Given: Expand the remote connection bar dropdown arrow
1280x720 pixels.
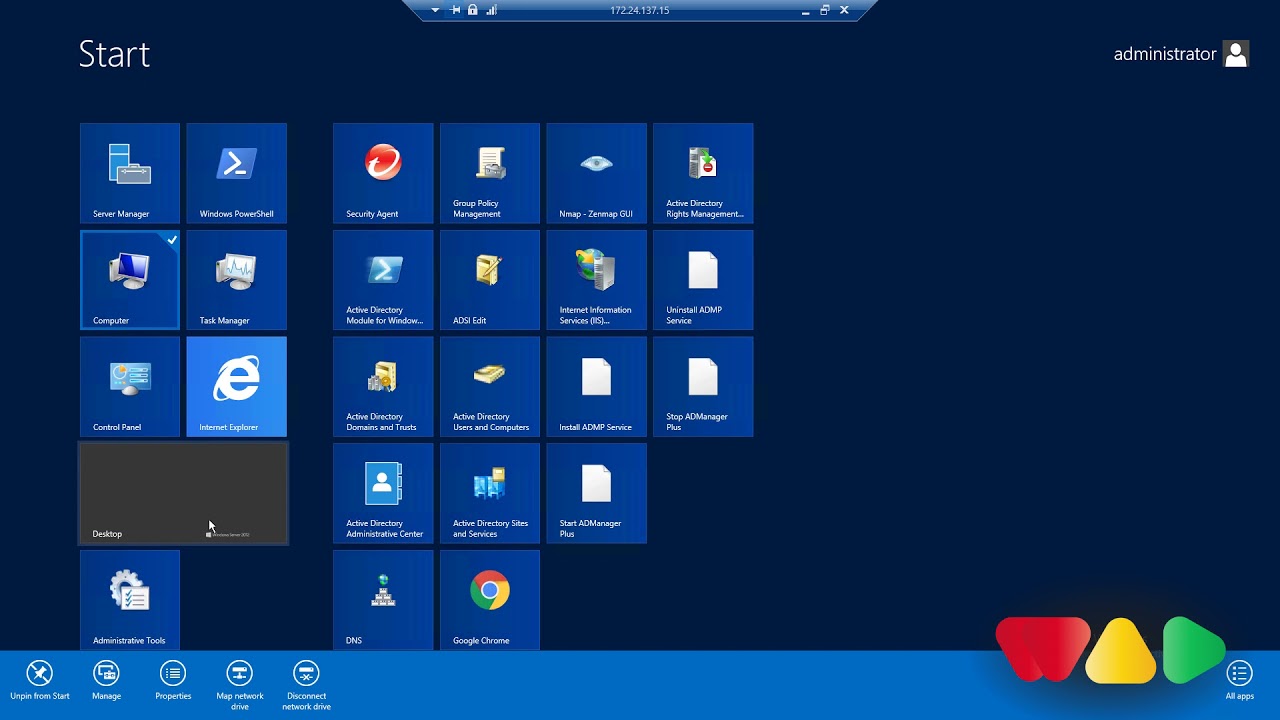Looking at the screenshot, I should (435, 10).
